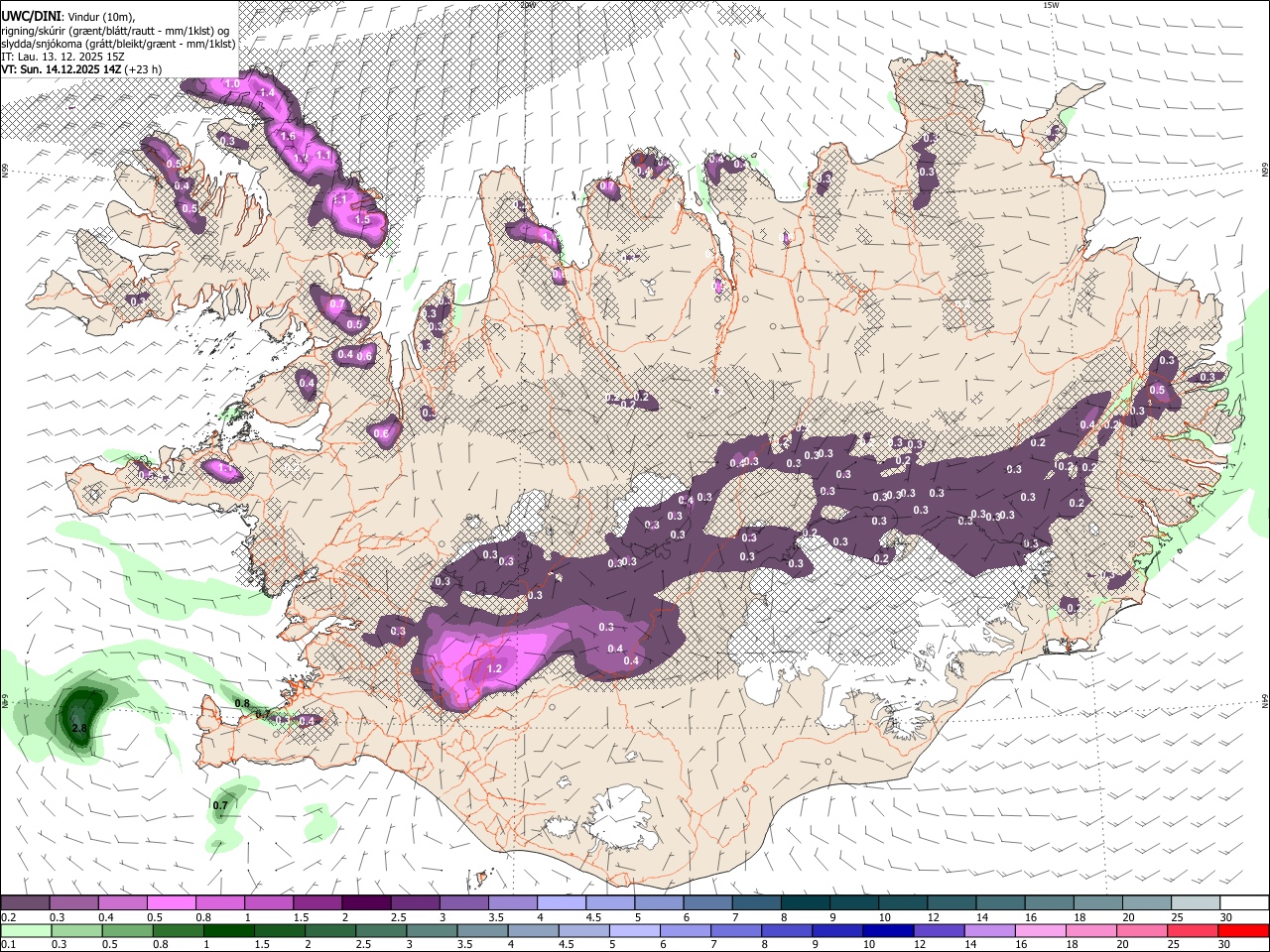This screenshot has height=952, width=1270.
Task: Click the '12' label under the upper legend
Action: pos(934,917)
